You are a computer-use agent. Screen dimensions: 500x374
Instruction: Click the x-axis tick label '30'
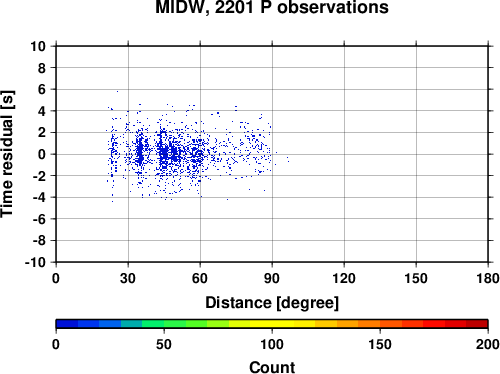pos(128,278)
